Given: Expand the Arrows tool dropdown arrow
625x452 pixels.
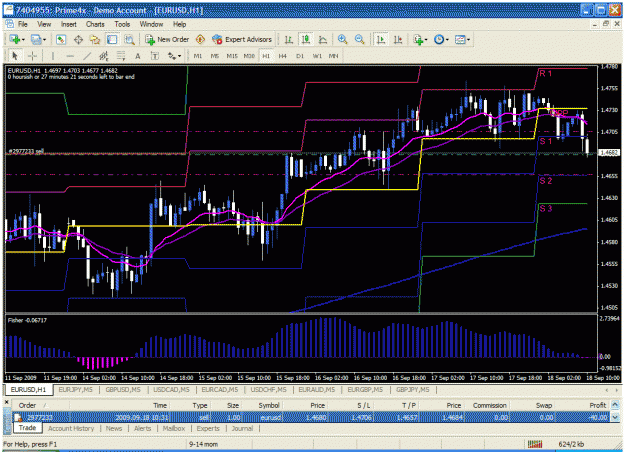Looking at the screenshot, I should (x=179, y=56).
